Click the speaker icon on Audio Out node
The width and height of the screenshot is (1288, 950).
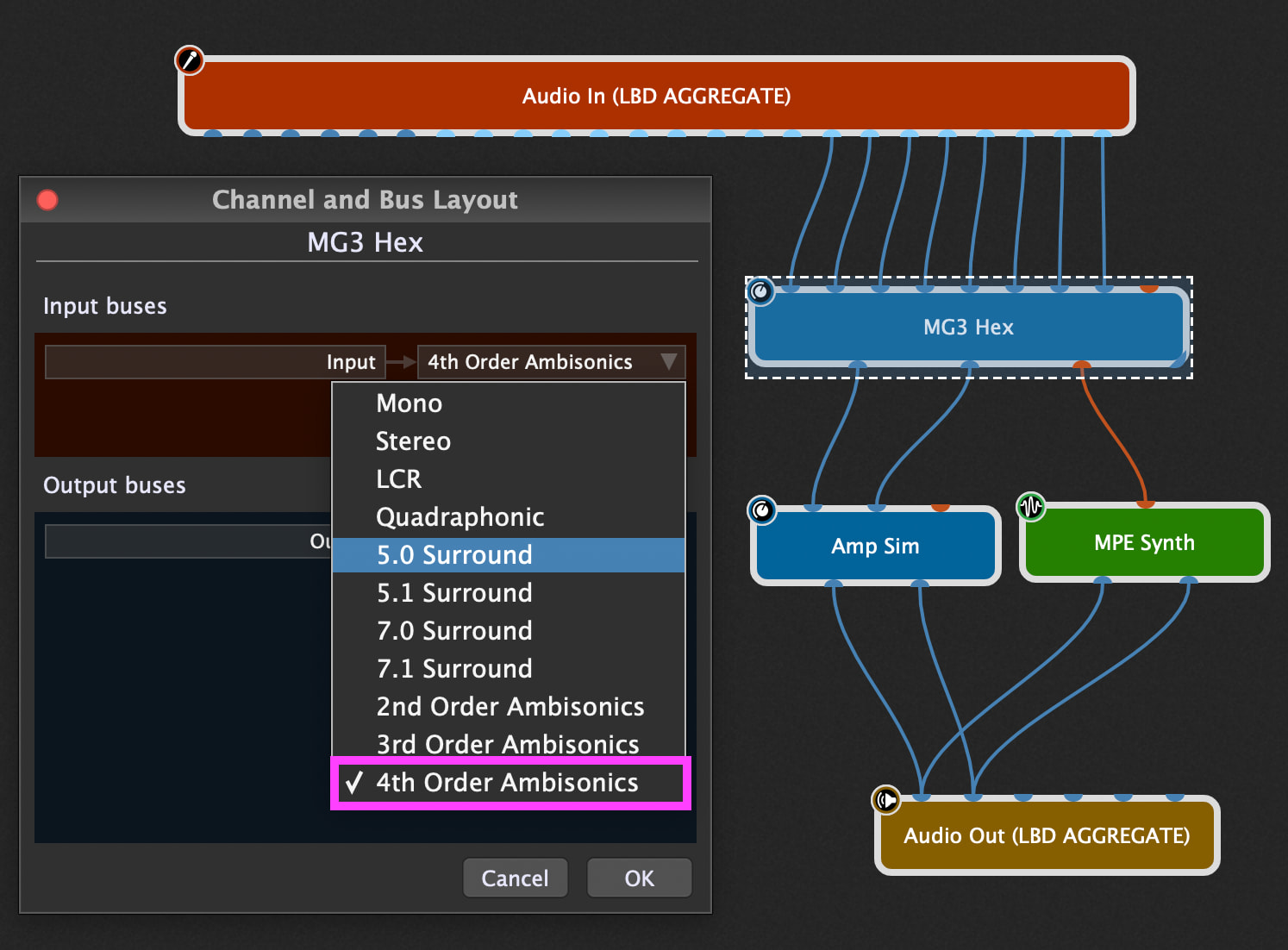pos(886,800)
